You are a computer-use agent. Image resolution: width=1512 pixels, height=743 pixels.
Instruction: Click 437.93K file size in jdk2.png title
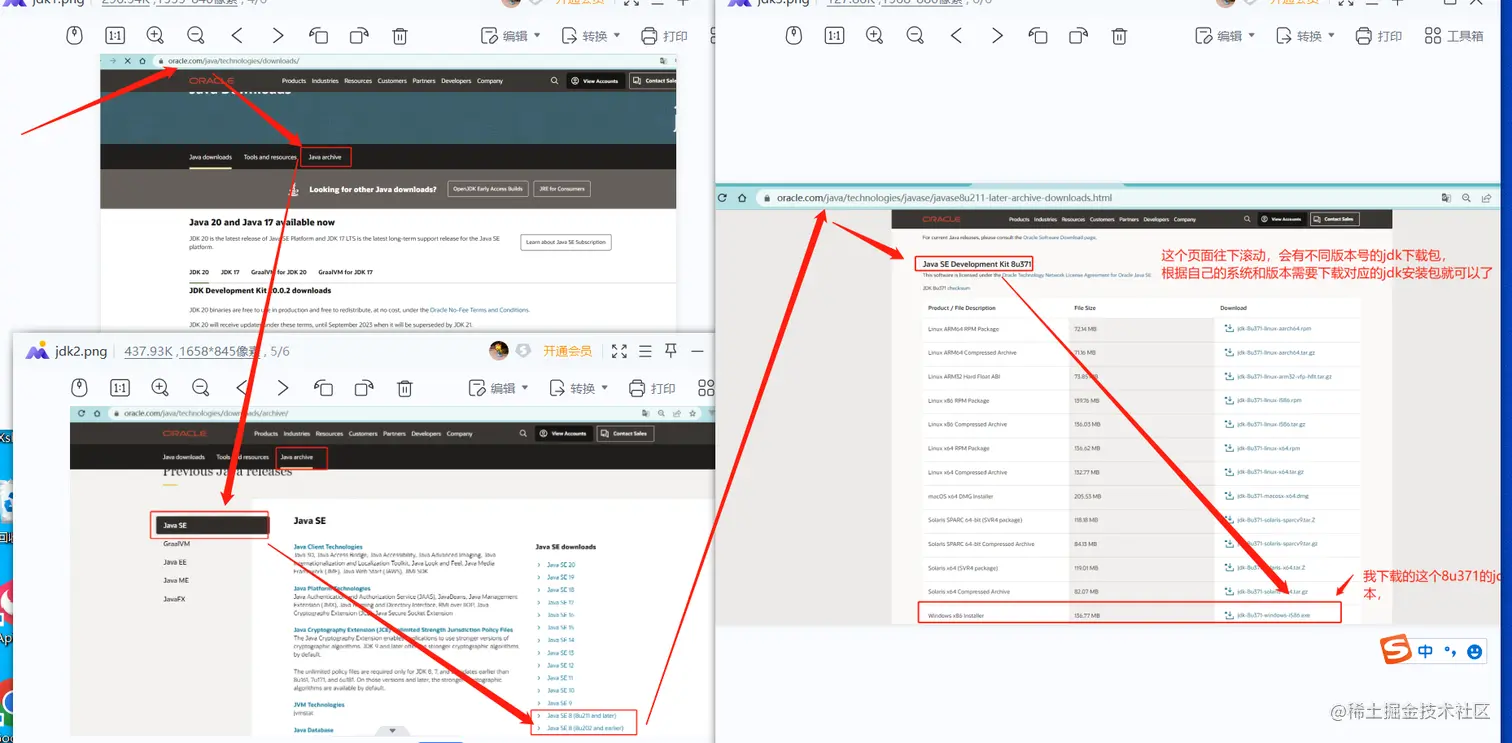[x=147, y=351]
